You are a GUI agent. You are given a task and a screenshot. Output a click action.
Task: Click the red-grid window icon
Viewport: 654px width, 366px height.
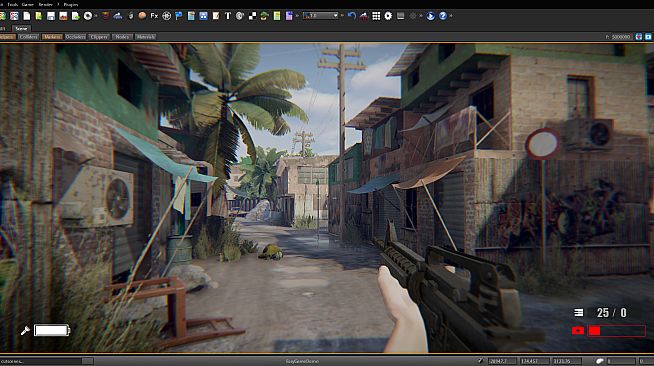pos(14,16)
